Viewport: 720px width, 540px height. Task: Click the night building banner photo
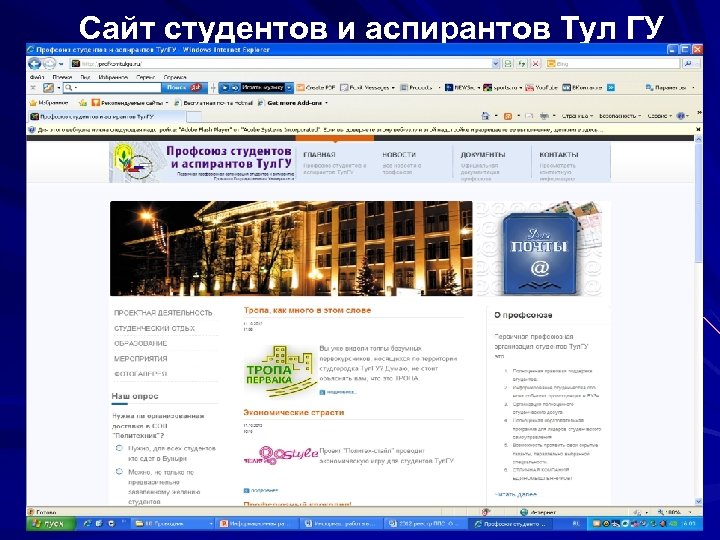pos(291,248)
